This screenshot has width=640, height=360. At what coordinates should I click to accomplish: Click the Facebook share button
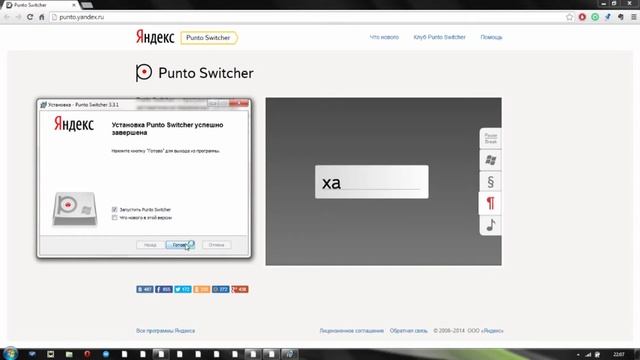coord(164,289)
